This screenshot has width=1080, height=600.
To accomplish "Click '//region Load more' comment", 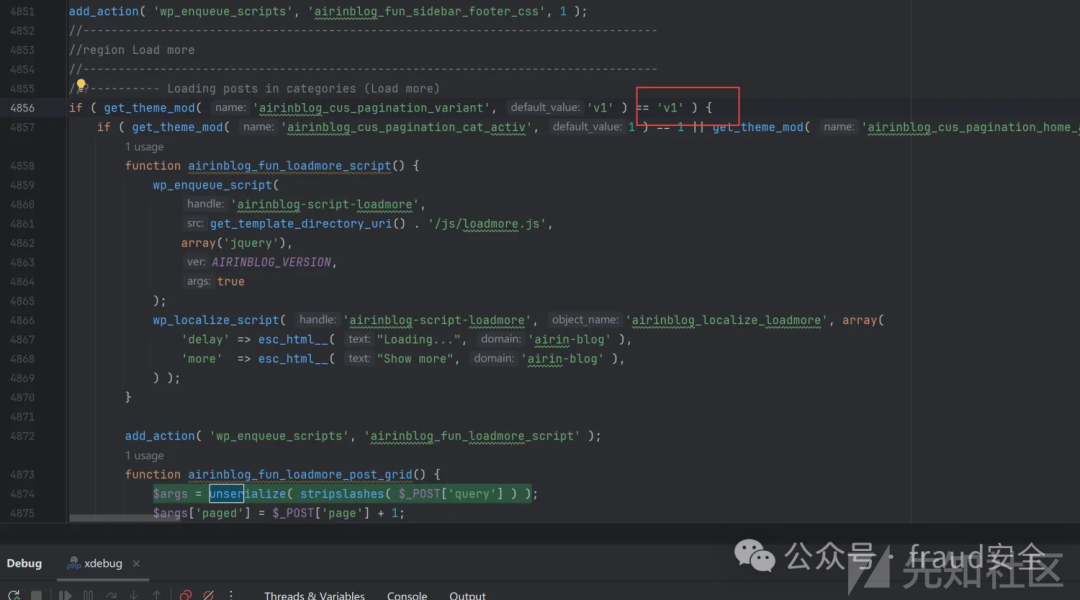I will point(132,50).
